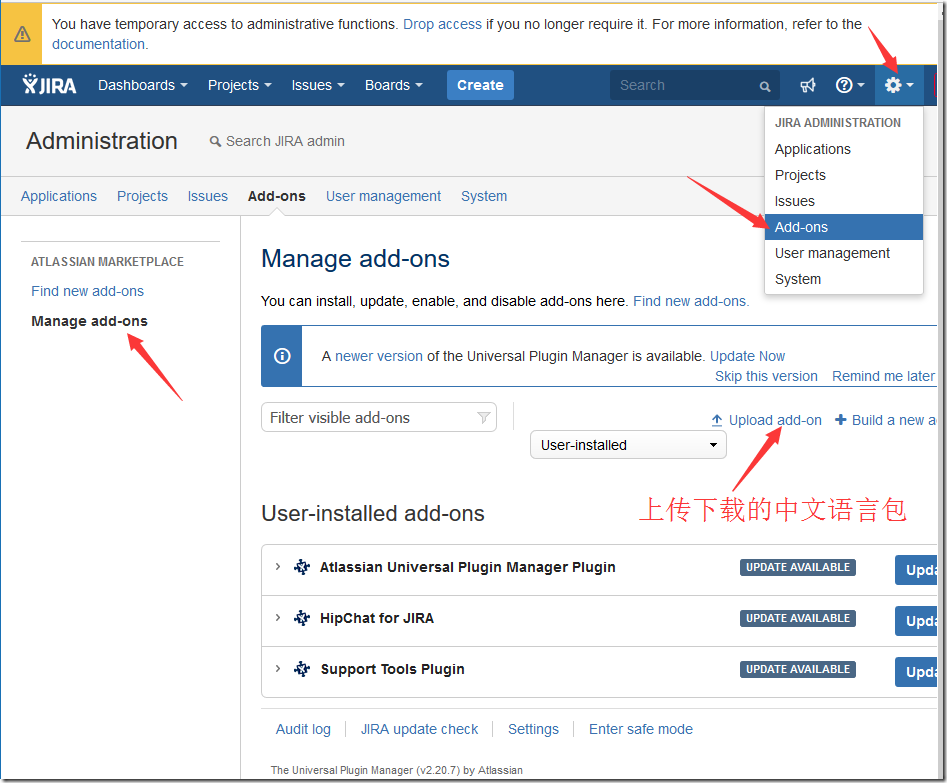Open the Settings link at bottom
Screen dimensions: 947x783
tap(533, 729)
